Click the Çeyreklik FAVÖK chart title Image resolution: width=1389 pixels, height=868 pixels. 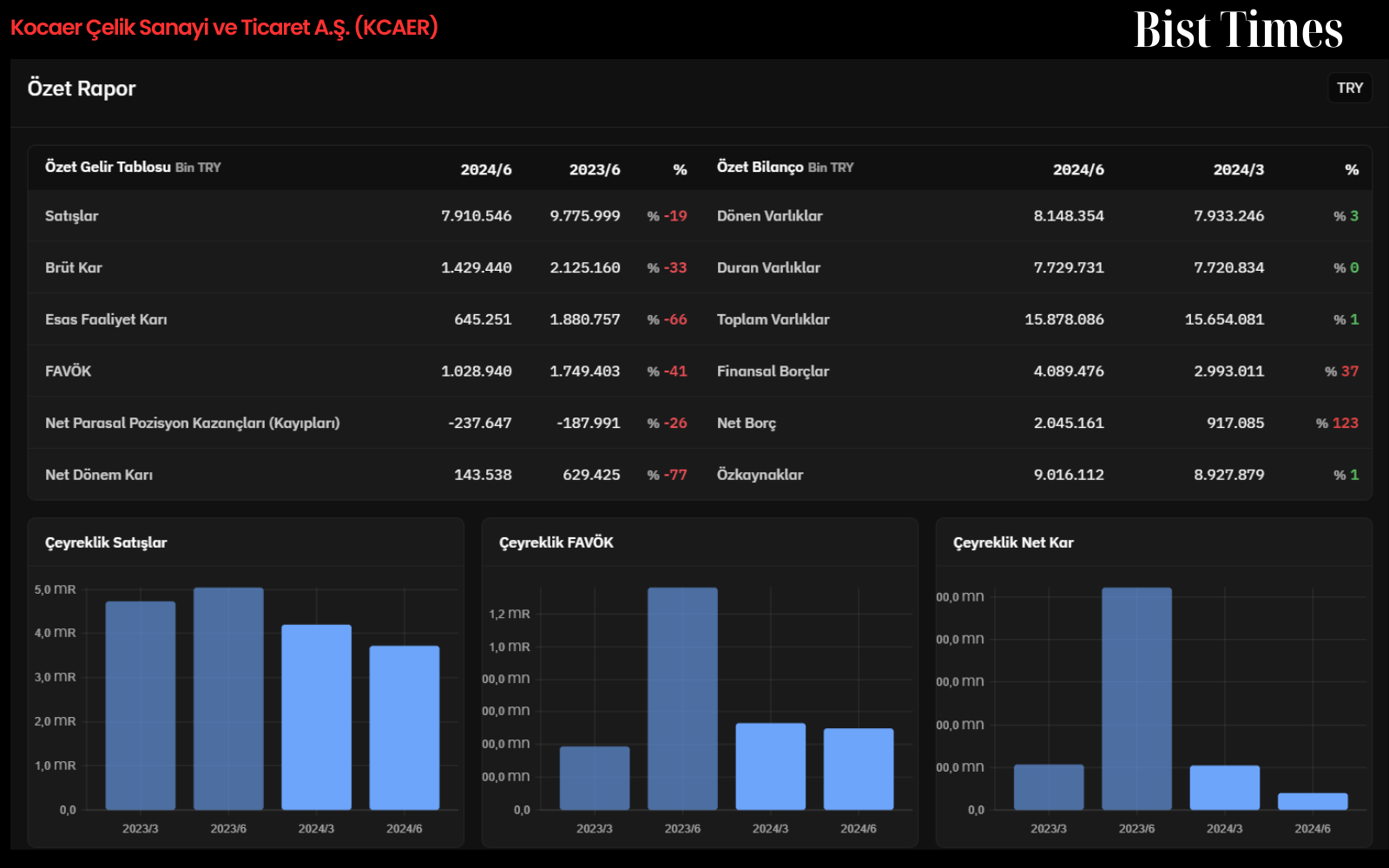coord(556,542)
